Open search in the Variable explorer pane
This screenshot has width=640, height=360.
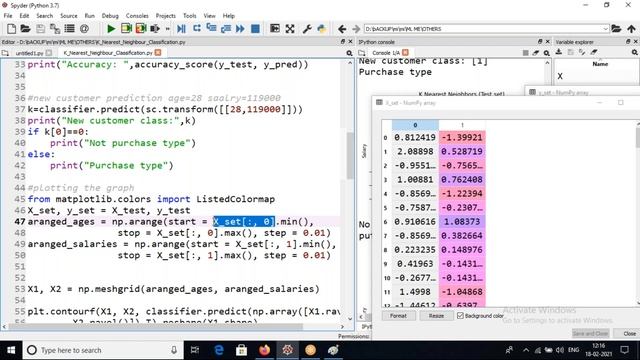click(x=635, y=53)
